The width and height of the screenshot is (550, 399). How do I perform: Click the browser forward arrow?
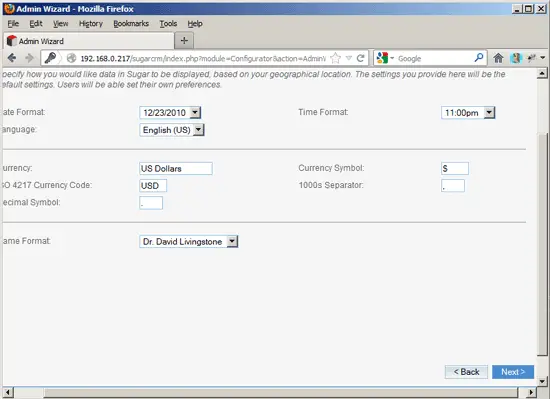29,58
